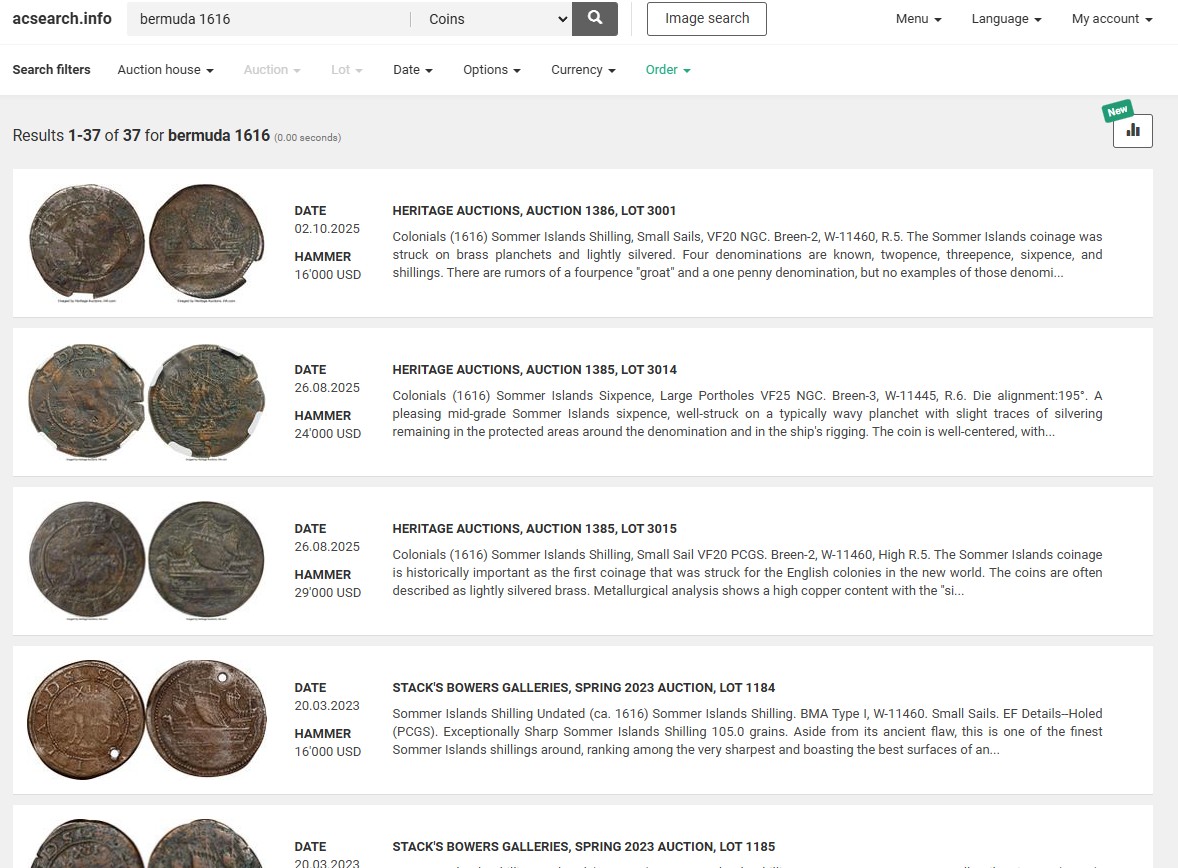Open the holed shilling lot 1184 image
This screenshot has height=868, width=1178.
click(147, 719)
